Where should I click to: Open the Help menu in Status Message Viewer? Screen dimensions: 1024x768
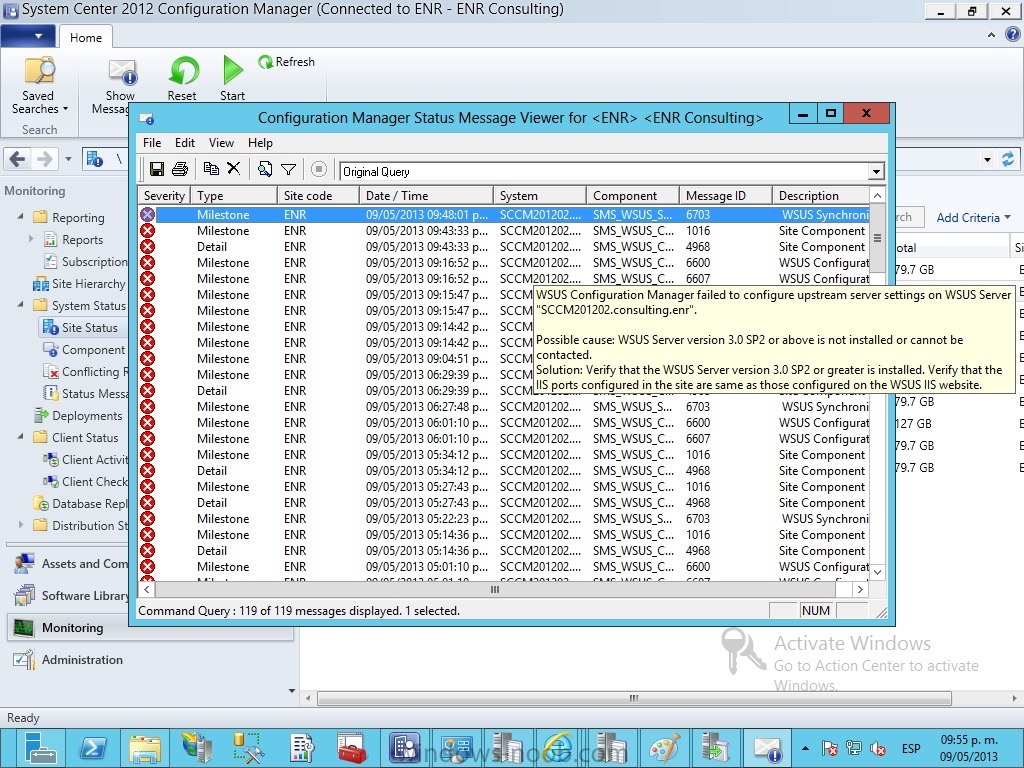(x=260, y=143)
